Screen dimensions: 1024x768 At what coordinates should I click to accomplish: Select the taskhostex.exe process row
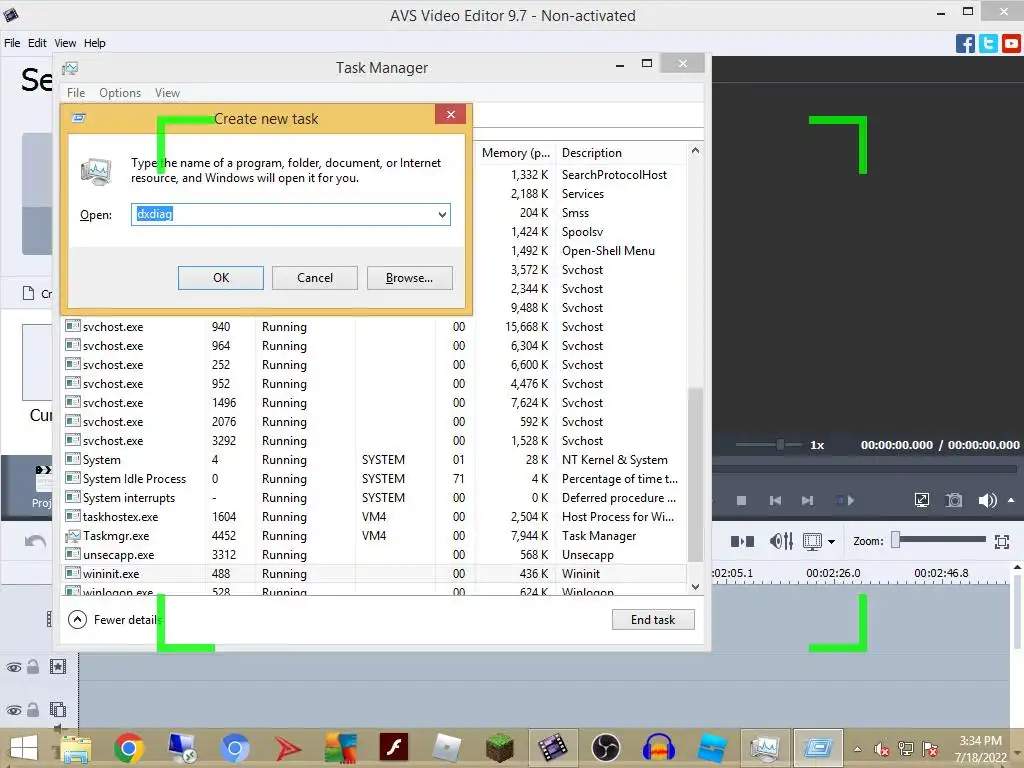click(x=375, y=517)
